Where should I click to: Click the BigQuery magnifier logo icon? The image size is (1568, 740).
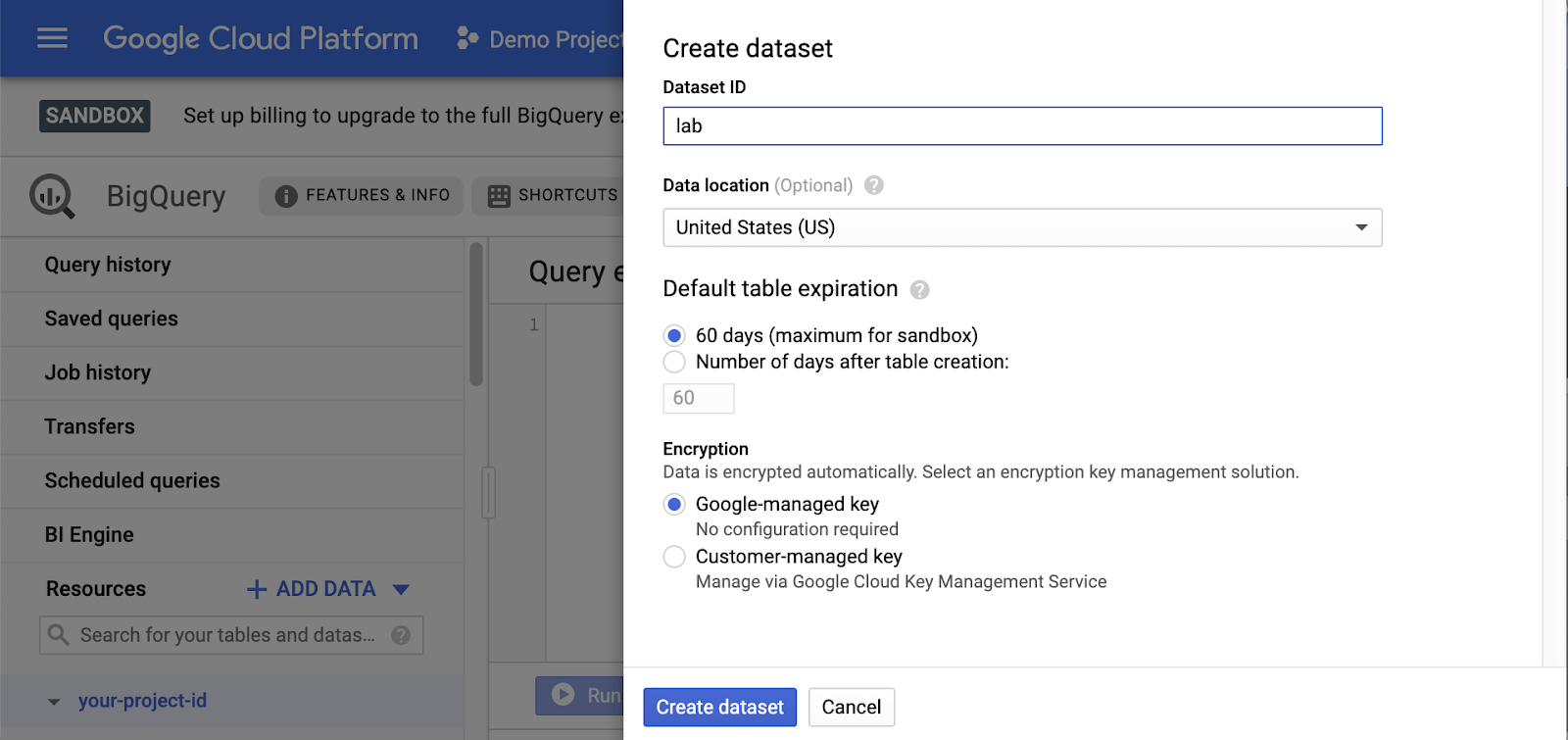coord(52,196)
